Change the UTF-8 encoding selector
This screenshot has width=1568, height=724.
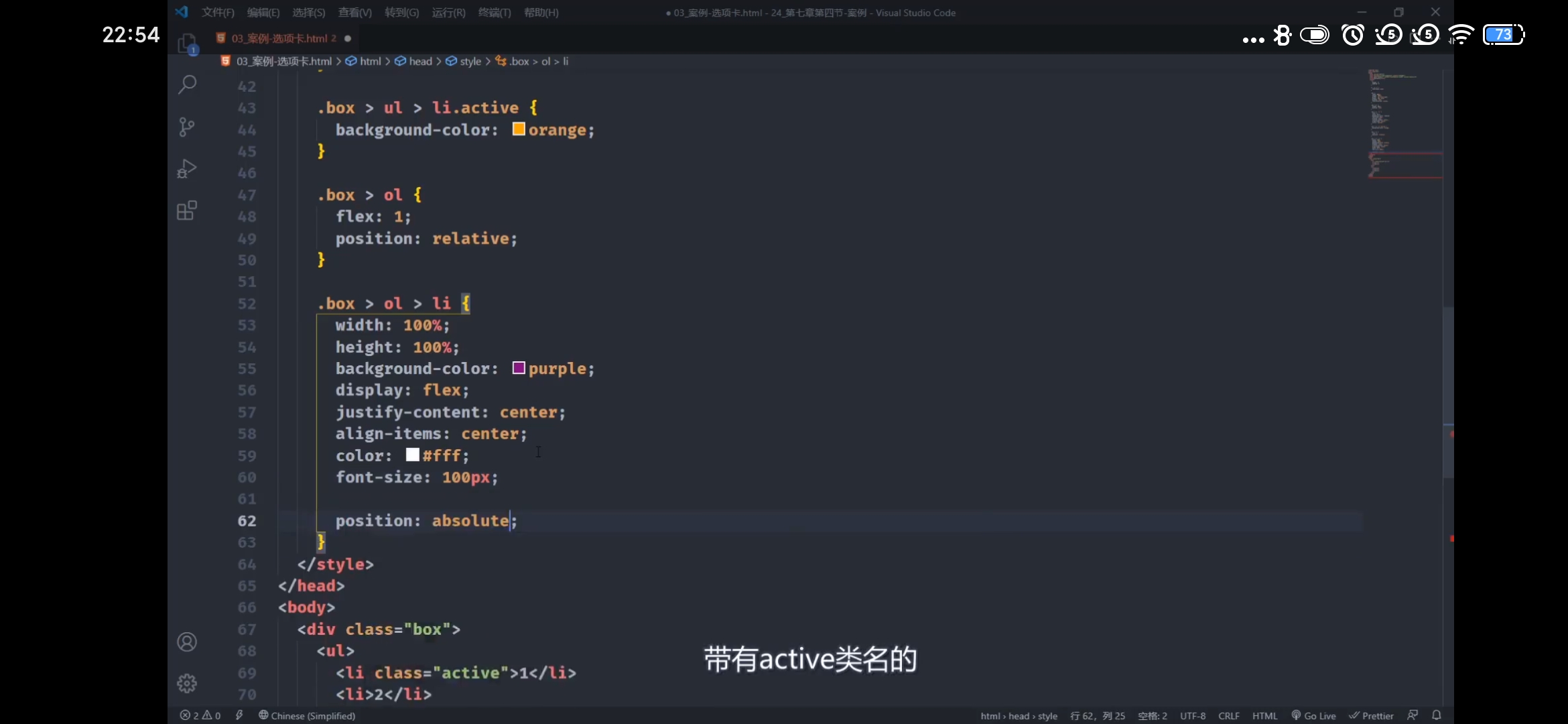pyautogui.click(x=1192, y=715)
